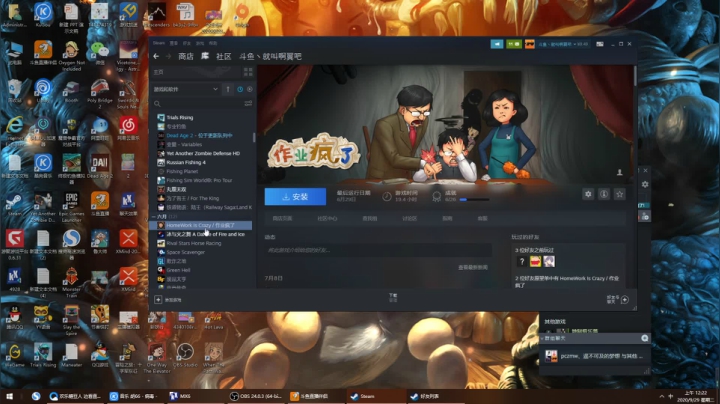Open the 查看最新新闻 news link
This screenshot has height=404, width=720.
[x=472, y=267]
